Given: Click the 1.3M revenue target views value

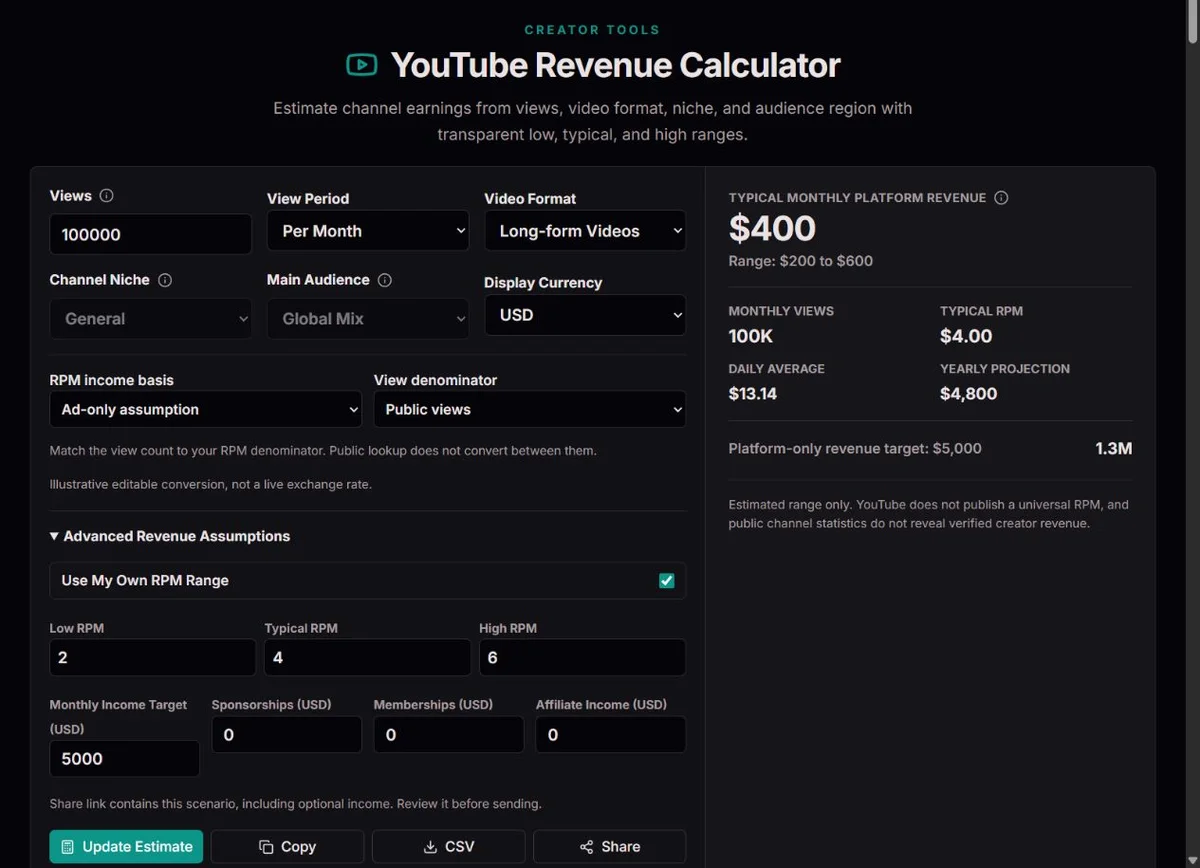Looking at the screenshot, I should (1113, 449).
